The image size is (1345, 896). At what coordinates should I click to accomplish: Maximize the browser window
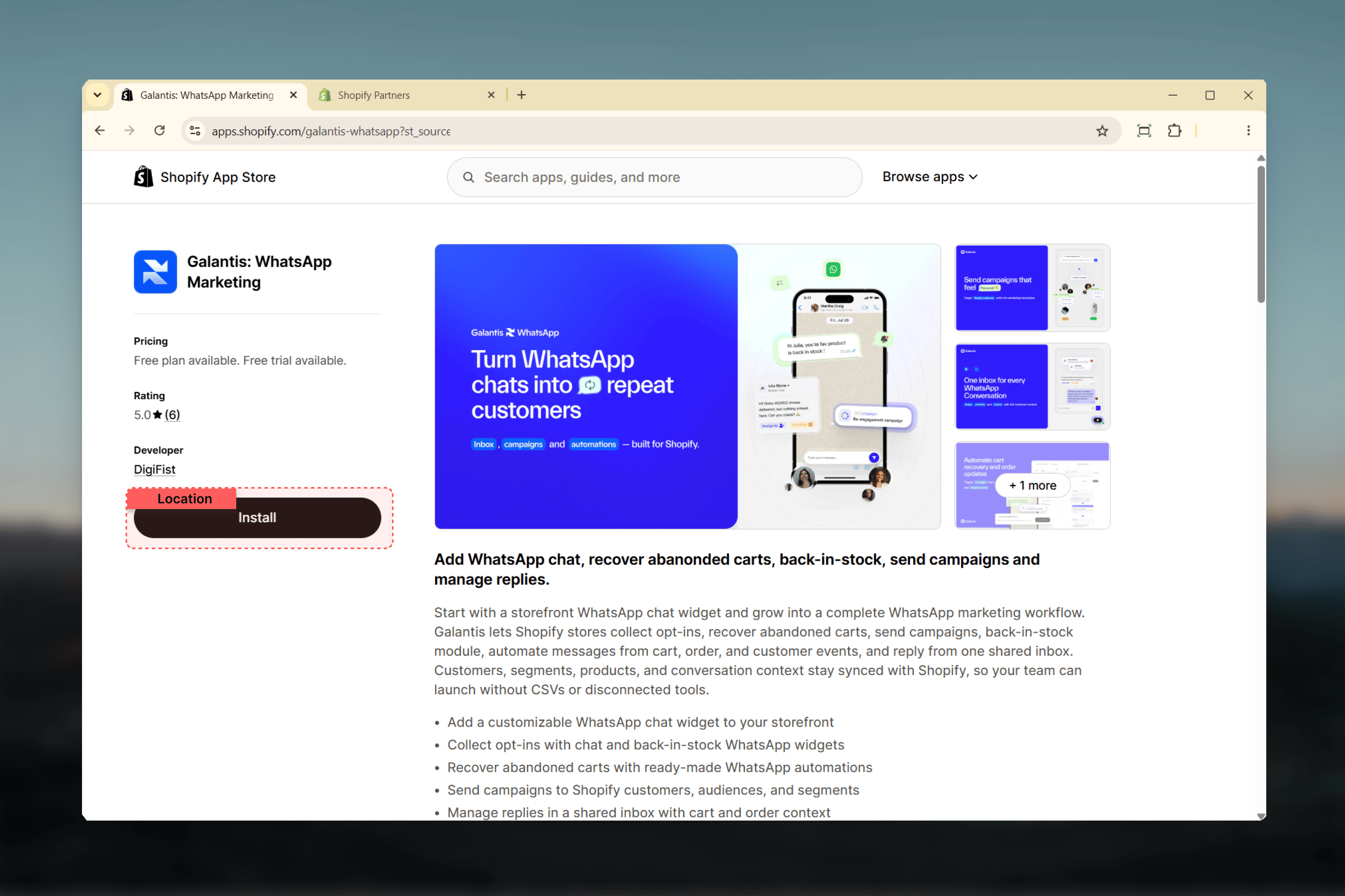click(1210, 95)
